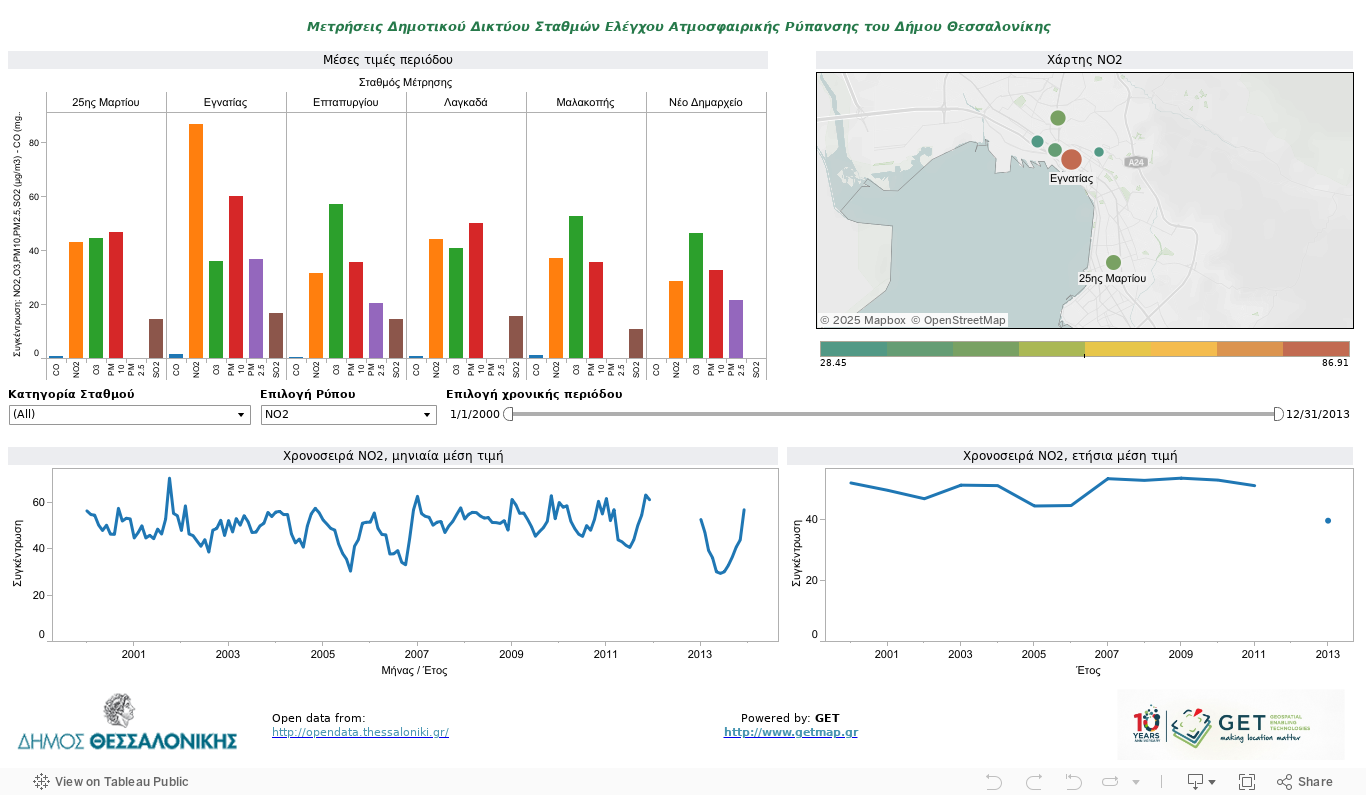
Task: Click the teal start of NO2 color legend
Action: (853, 348)
